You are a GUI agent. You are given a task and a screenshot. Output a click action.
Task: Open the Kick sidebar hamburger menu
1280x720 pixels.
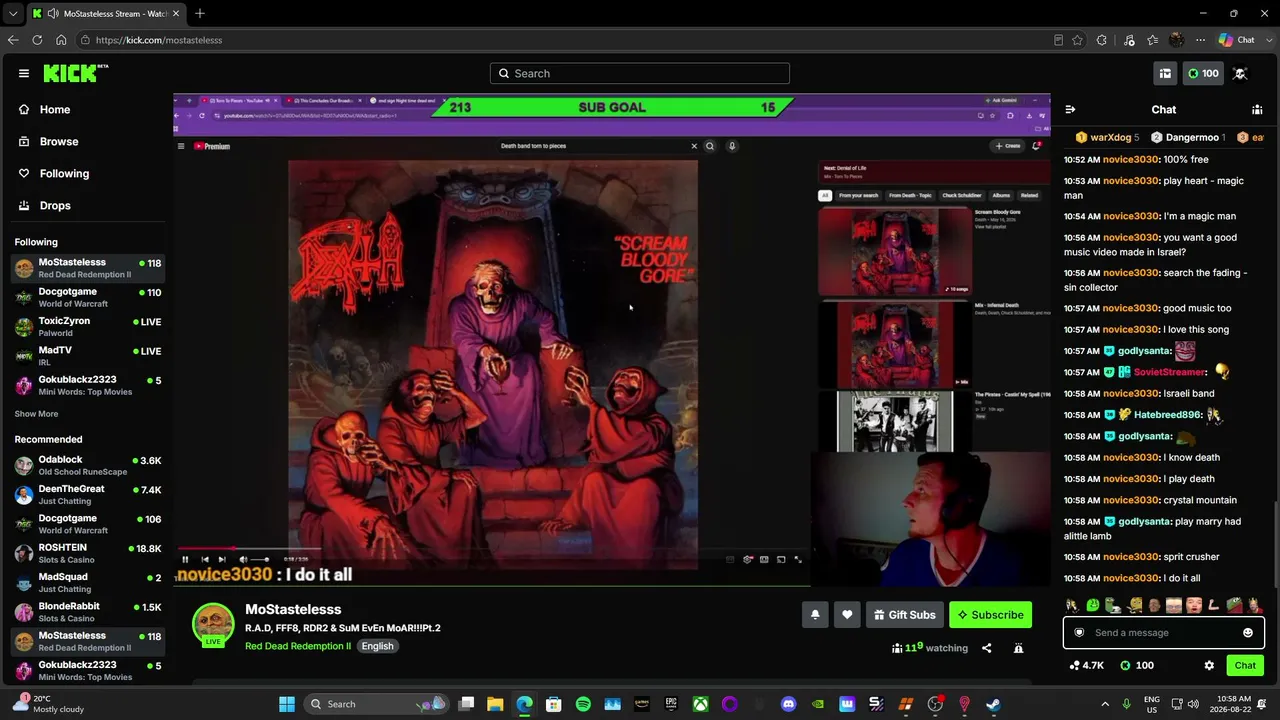point(24,73)
